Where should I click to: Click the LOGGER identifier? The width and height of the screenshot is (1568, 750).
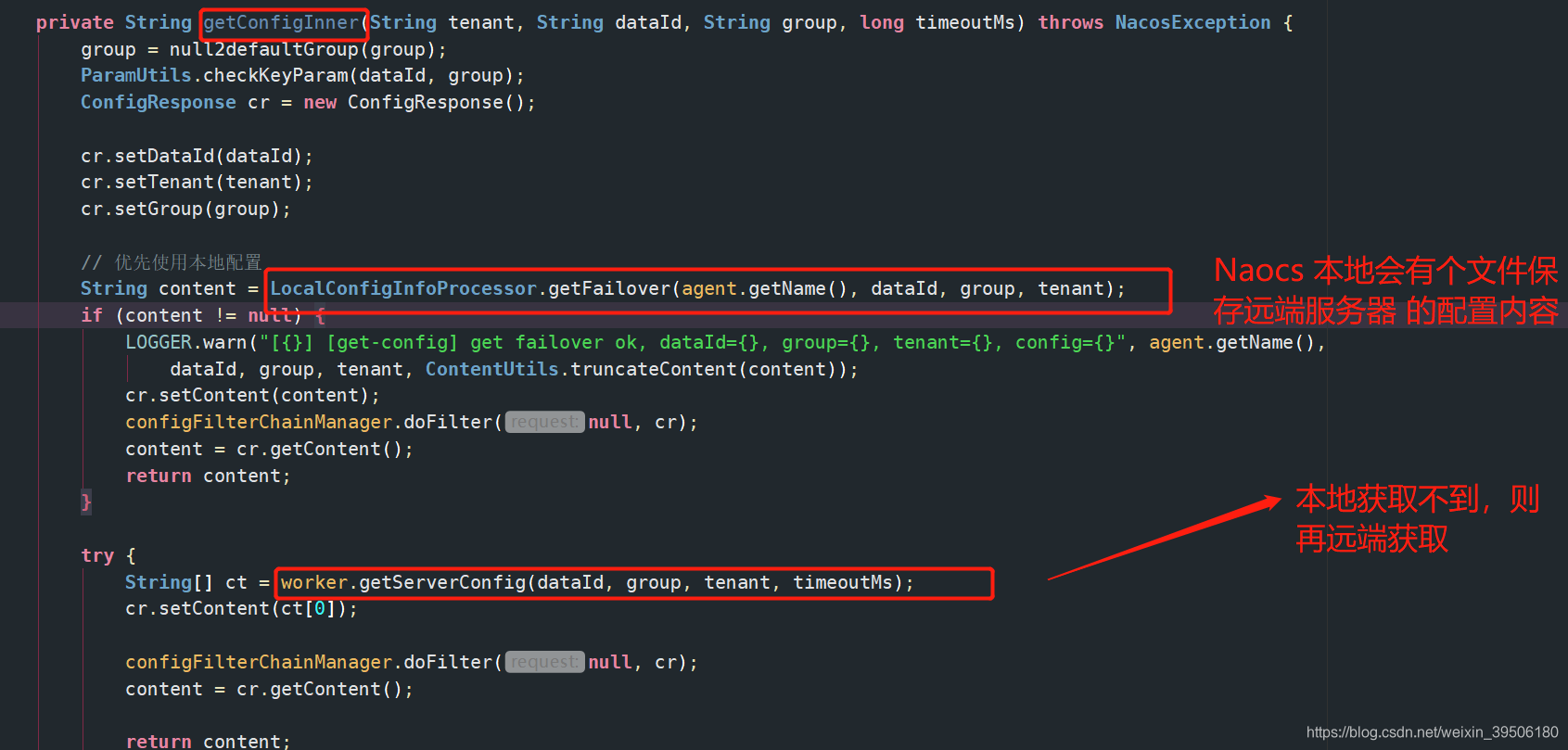click(158, 342)
